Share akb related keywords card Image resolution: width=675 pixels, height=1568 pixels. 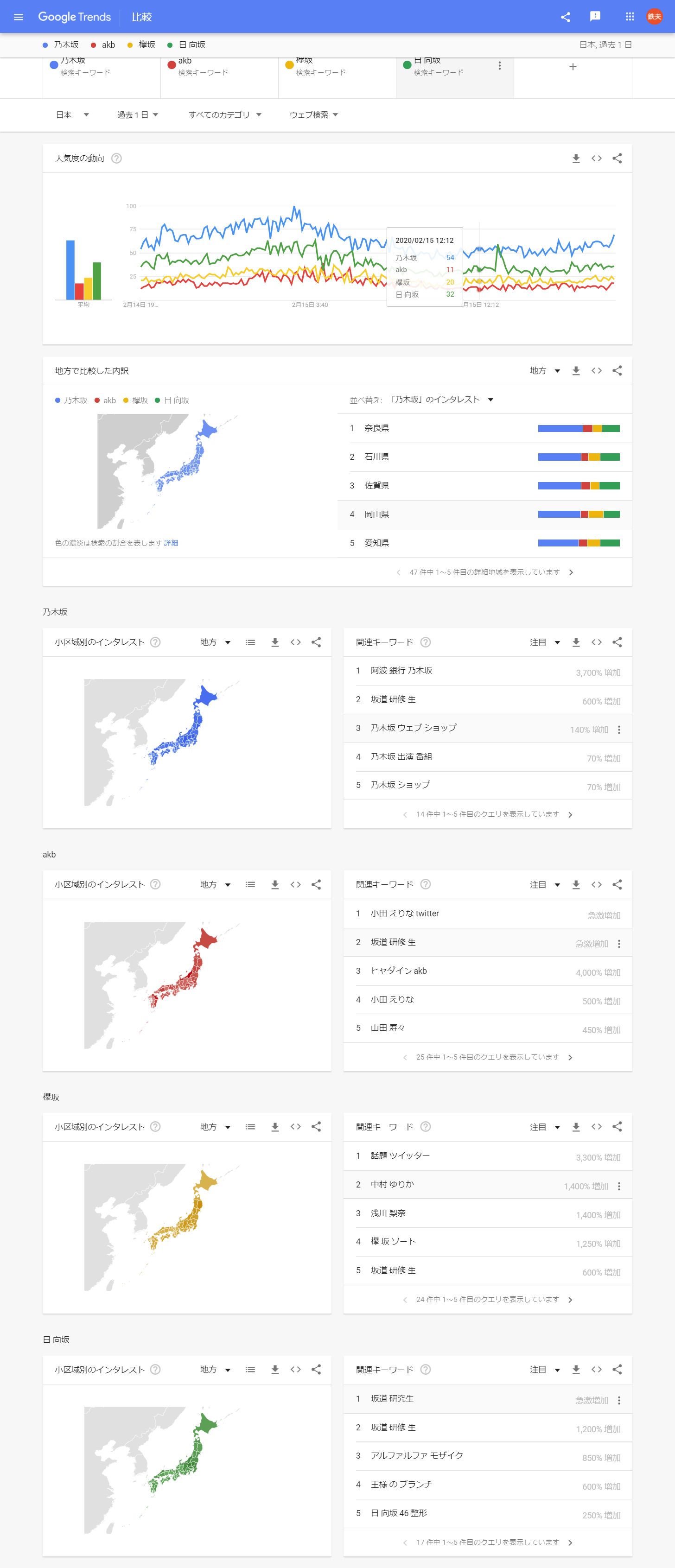point(617,884)
